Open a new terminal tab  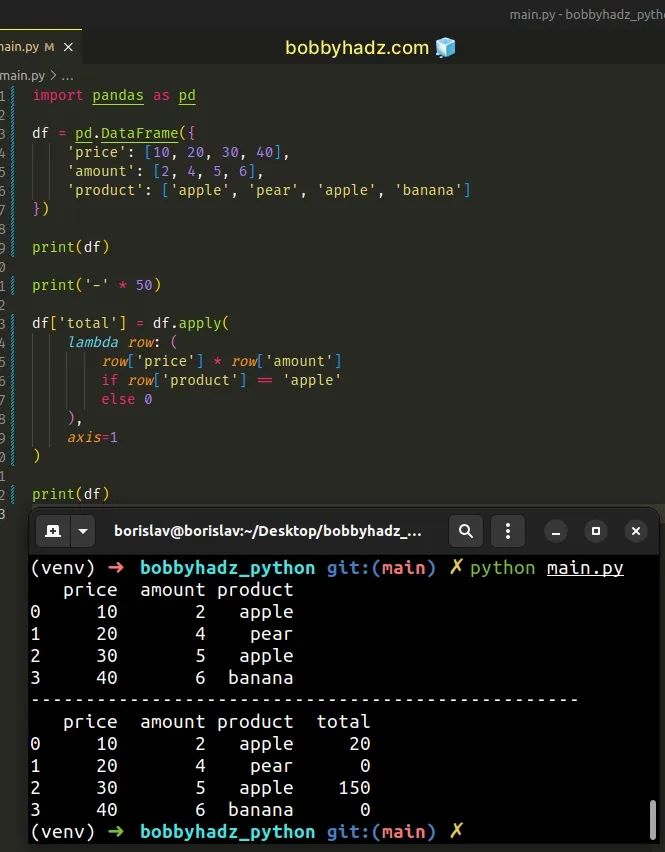click(53, 531)
